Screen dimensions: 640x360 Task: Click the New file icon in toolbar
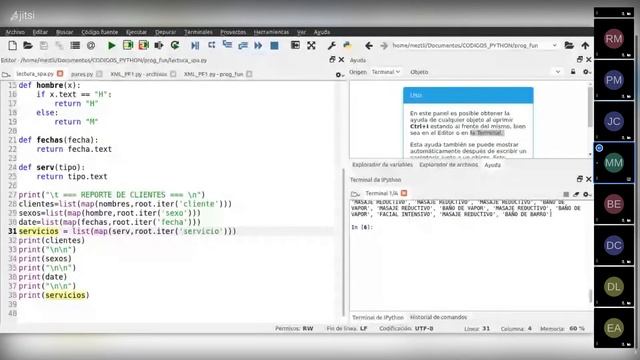(x=12, y=45)
